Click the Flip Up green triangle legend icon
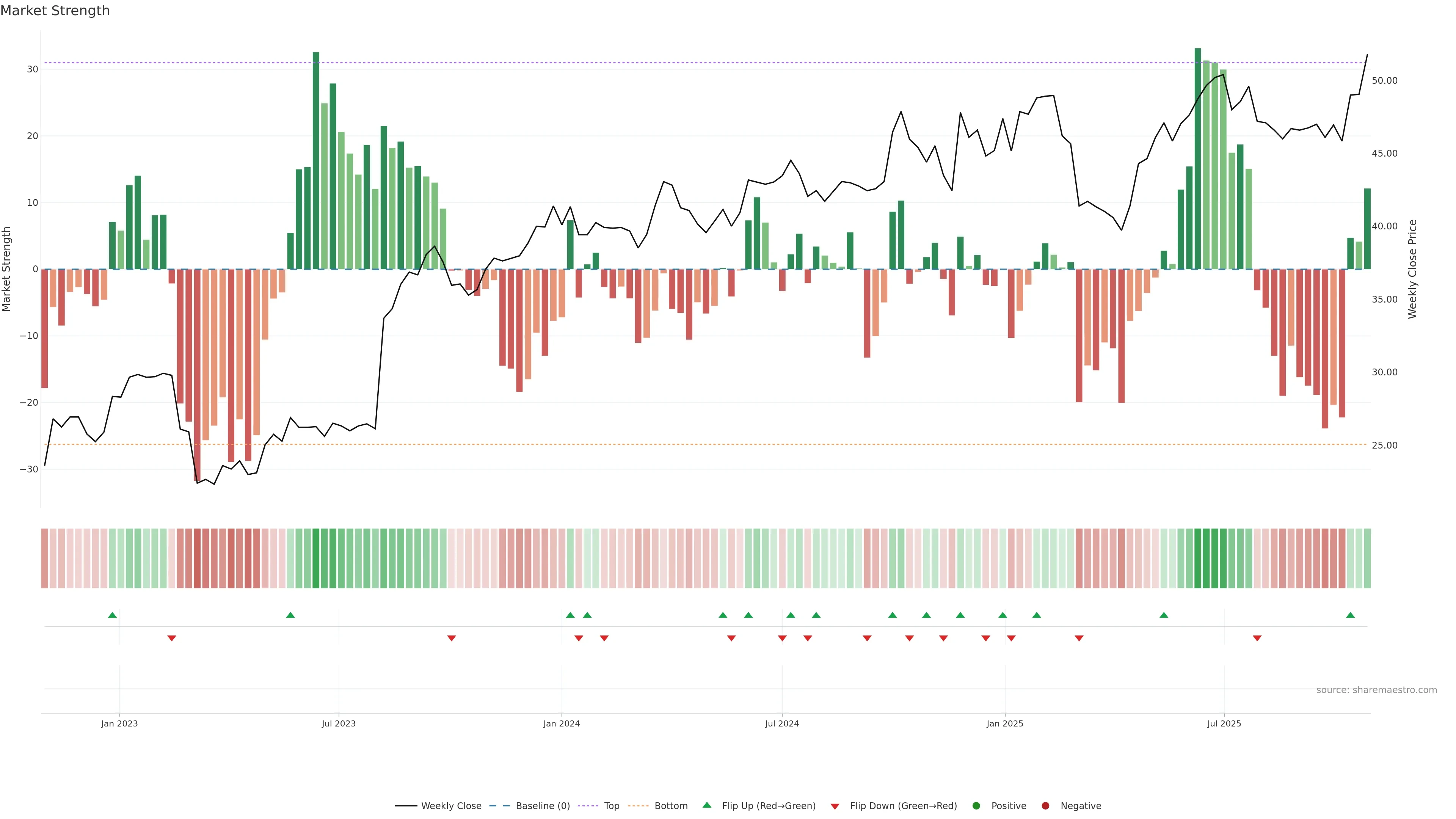 pyautogui.click(x=706, y=805)
